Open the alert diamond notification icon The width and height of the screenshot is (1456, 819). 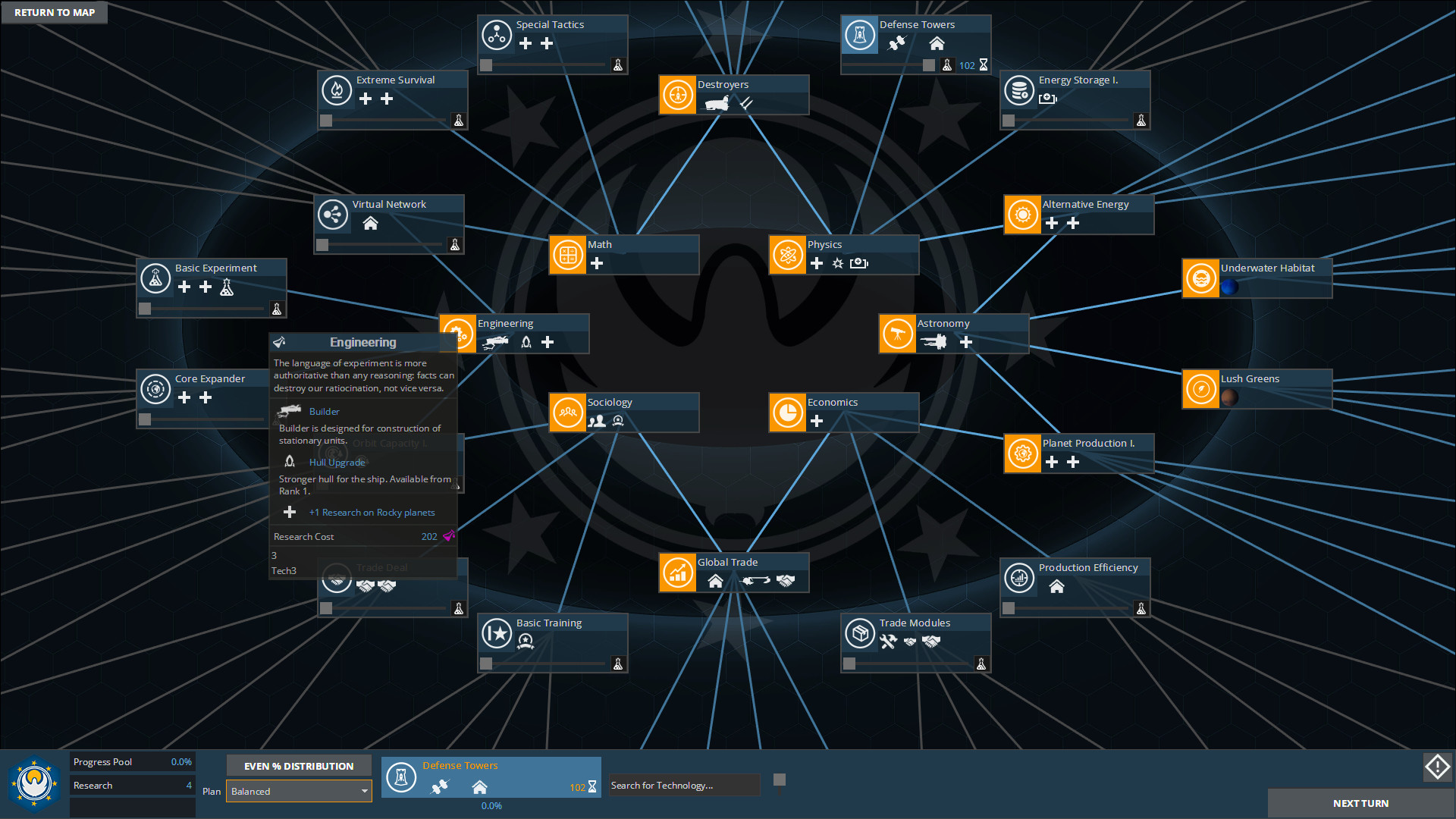click(x=1437, y=767)
